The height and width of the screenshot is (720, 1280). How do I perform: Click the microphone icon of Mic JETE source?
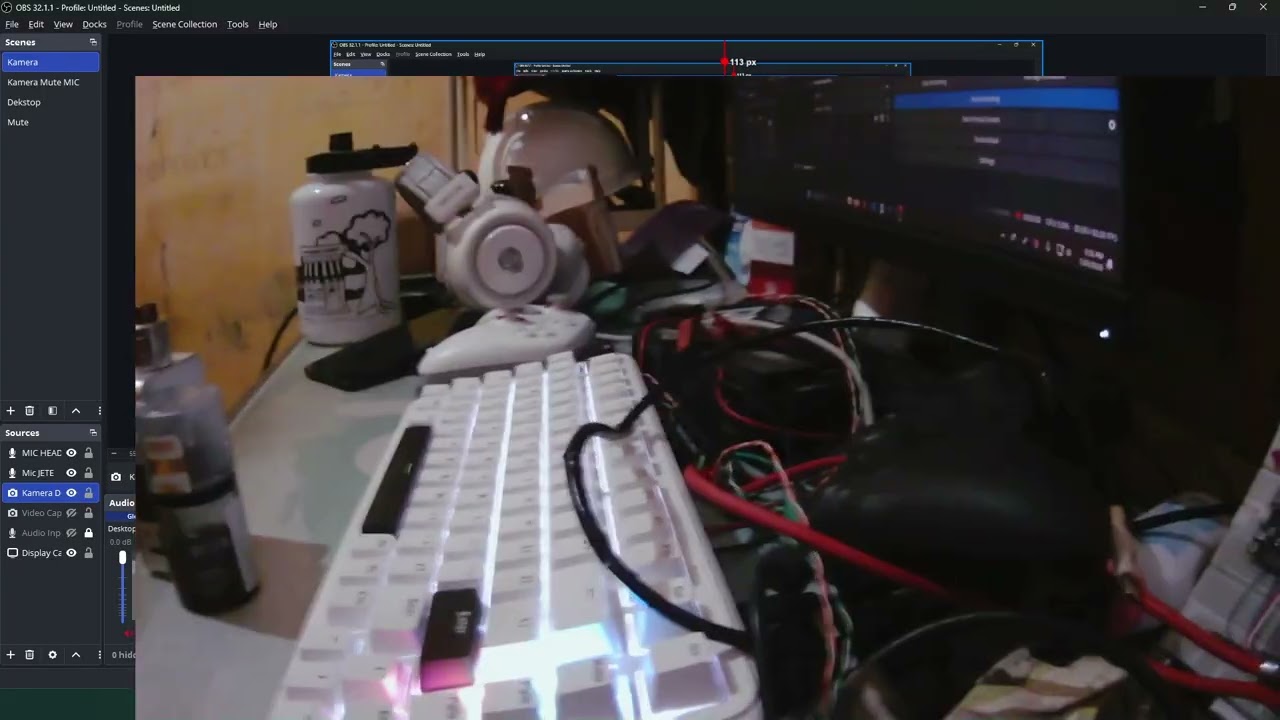[x=12, y=473]
